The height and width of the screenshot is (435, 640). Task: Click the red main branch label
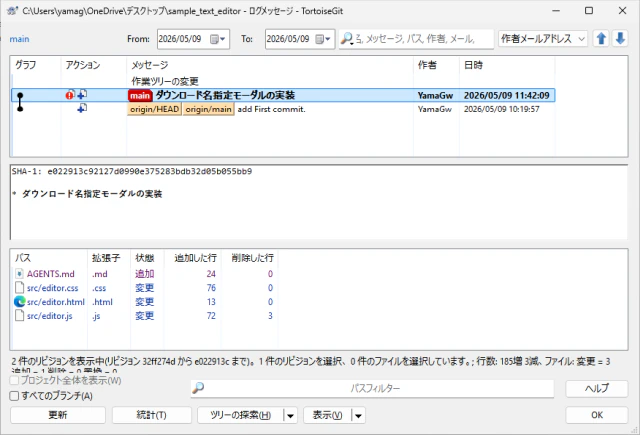140,95
